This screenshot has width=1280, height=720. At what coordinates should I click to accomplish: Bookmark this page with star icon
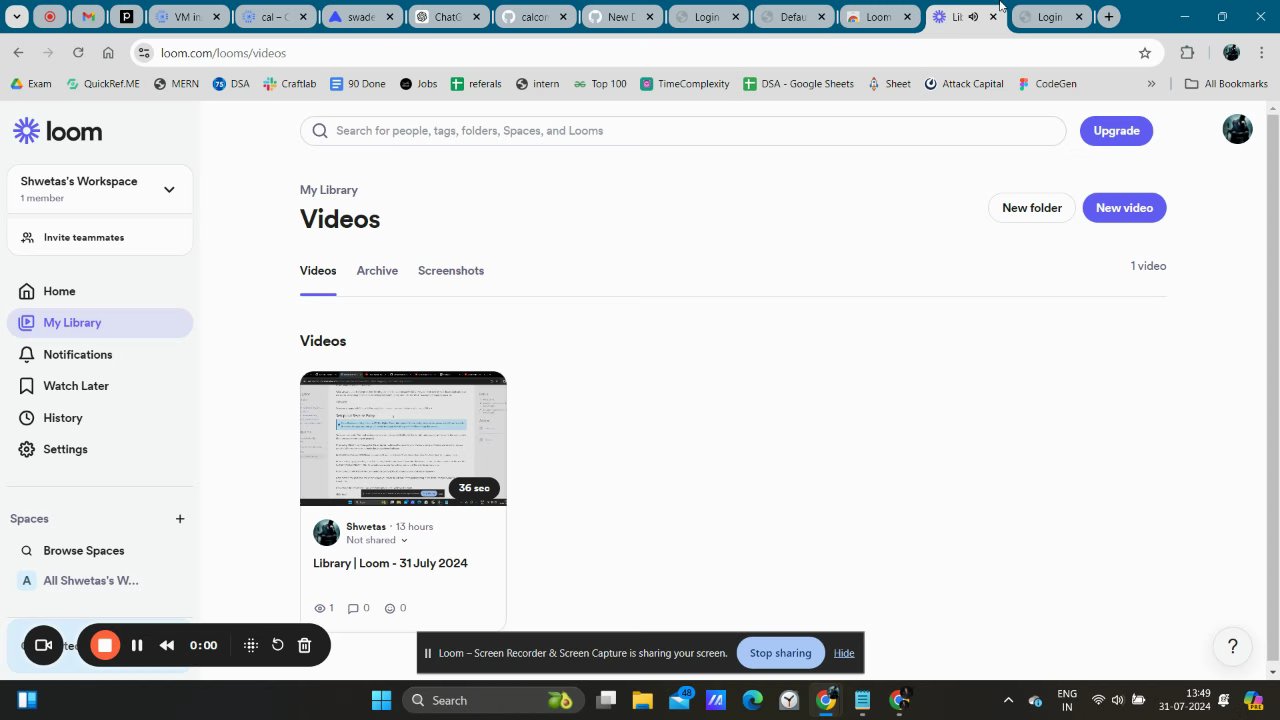pos(1145,53)
